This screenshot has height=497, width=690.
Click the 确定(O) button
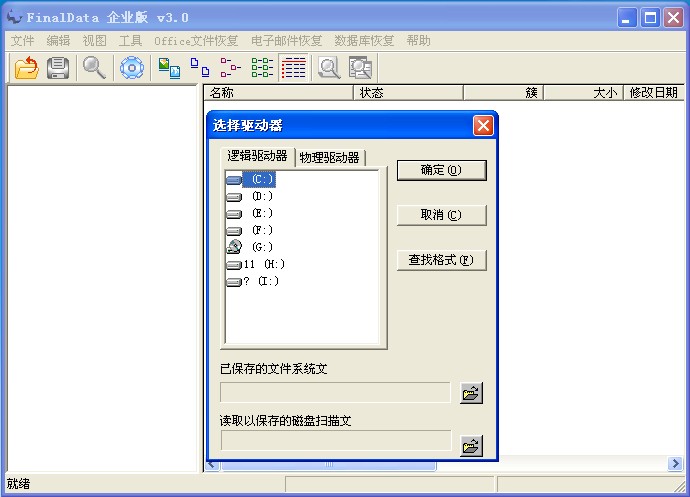click(x=441, y=170)
